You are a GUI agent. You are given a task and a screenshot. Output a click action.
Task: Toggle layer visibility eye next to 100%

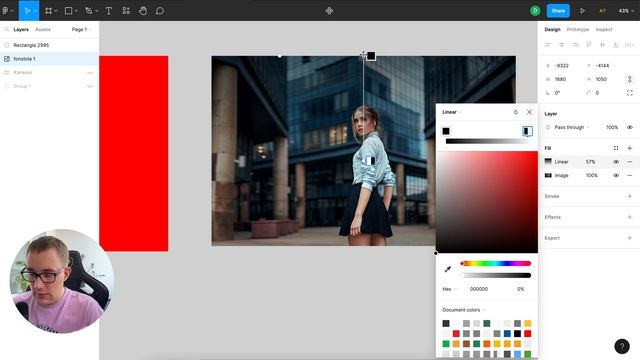click(x=630, y=127)
